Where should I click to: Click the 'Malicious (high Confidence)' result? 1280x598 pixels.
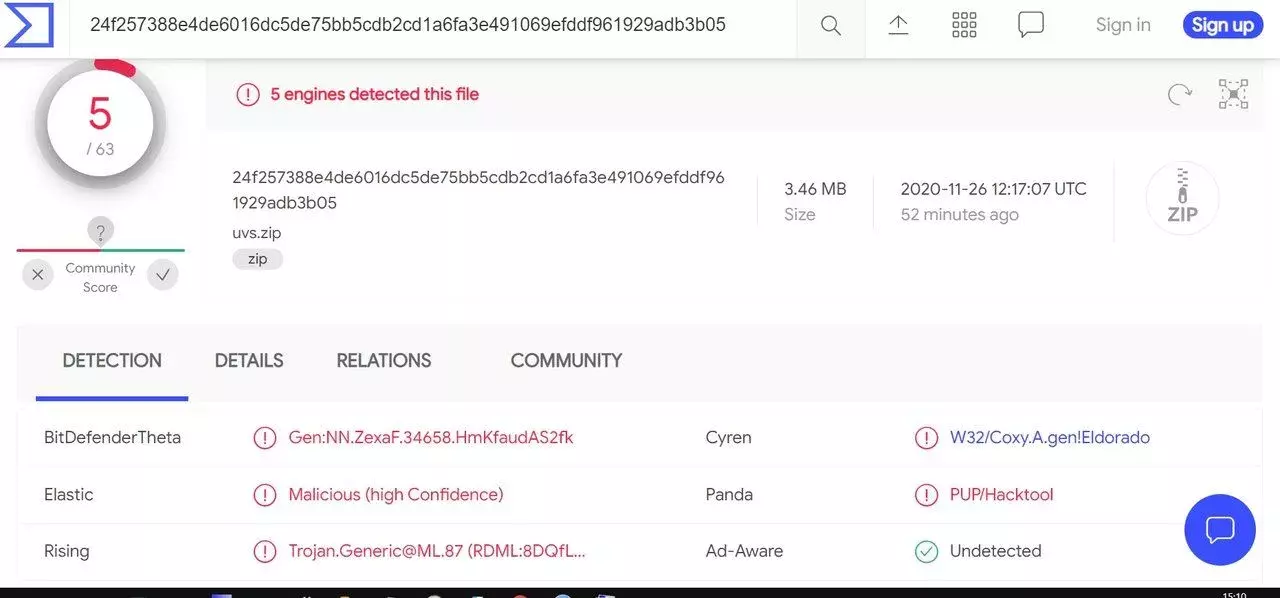396,494
